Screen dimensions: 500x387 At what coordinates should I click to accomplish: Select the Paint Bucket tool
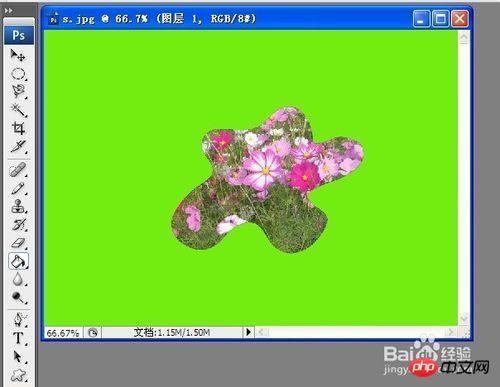point(18,261)
